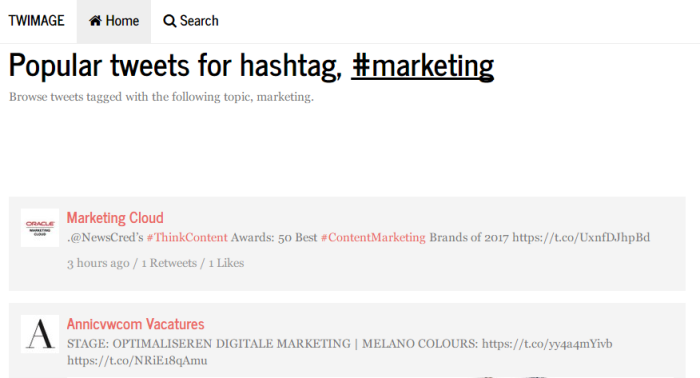Open the #marketing hashtag heading link

pos(423,66)
